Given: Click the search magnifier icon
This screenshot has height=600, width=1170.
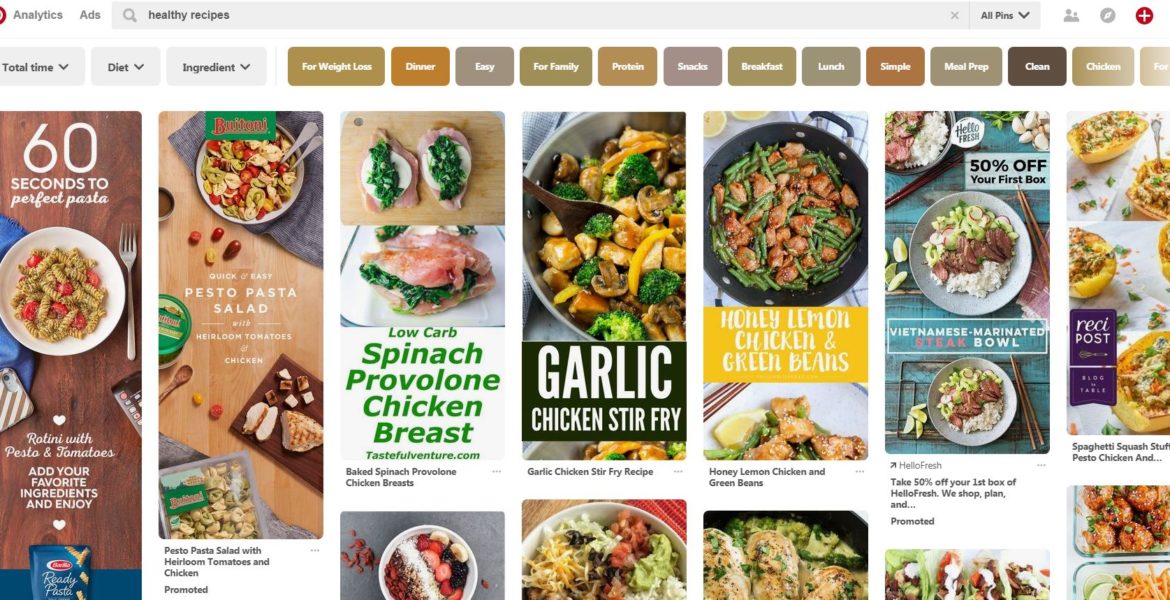Looking at the screenshot, I should (x=130, y=15).
